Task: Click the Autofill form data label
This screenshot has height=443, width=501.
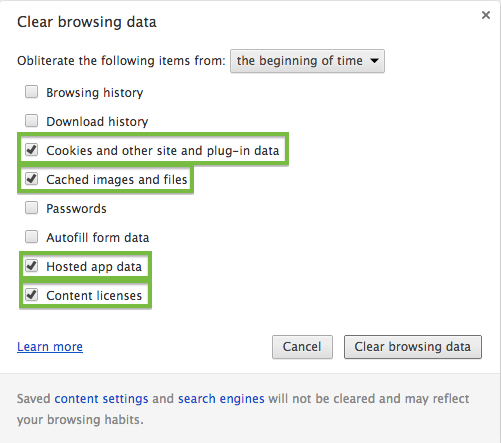Action: pos(98,238)
